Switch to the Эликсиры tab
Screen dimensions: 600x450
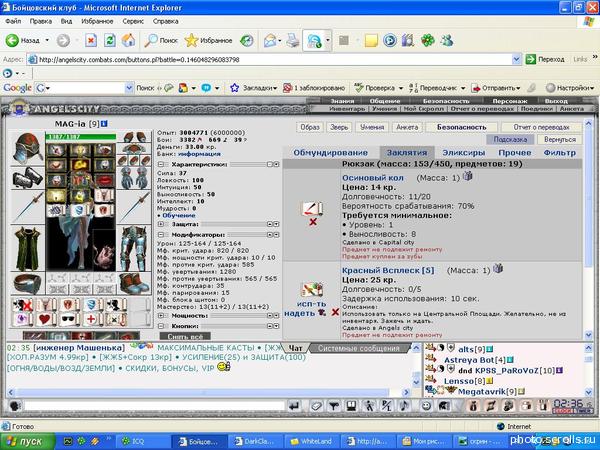pyautogui.click(x=463, y=152)
